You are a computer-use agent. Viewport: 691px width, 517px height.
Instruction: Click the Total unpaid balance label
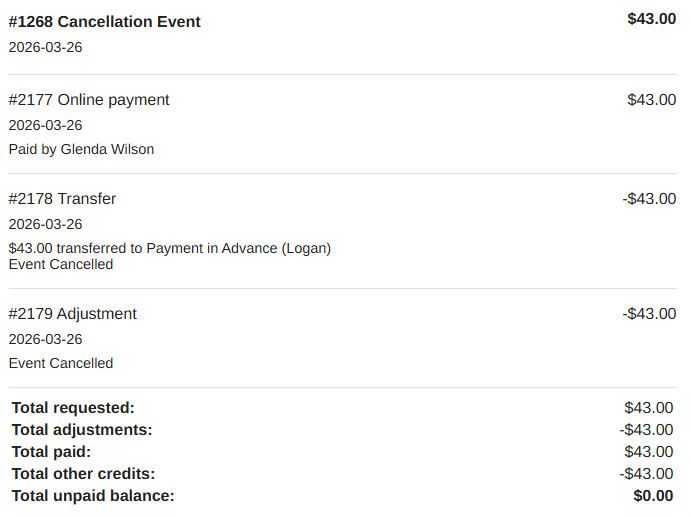[x=93, y=496]
